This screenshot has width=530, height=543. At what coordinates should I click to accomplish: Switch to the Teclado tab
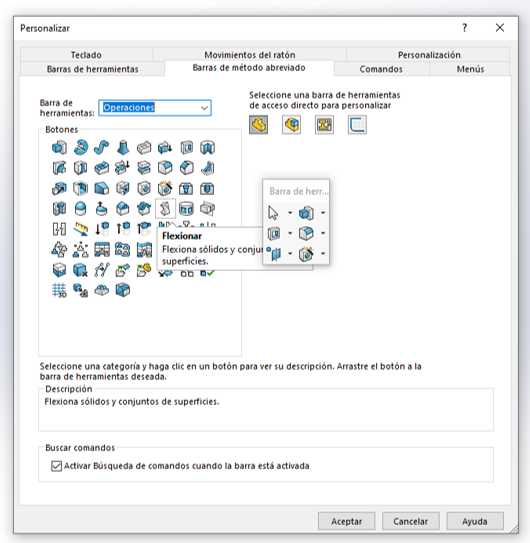(86, 55)
